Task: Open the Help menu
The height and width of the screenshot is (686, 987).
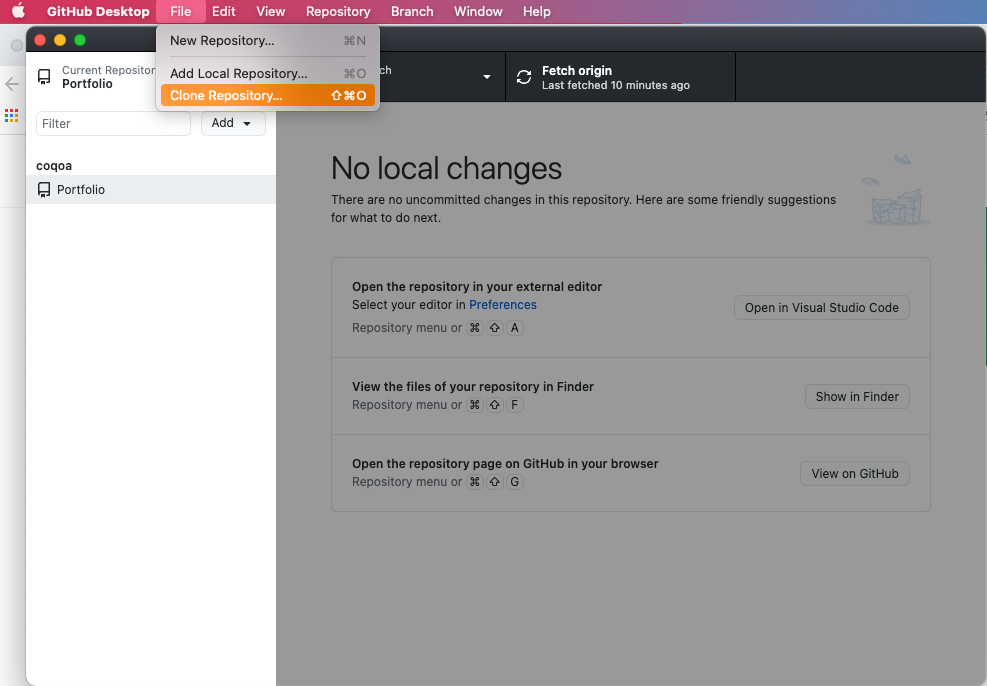Action: pyautogui.click(x=536, y=11)
